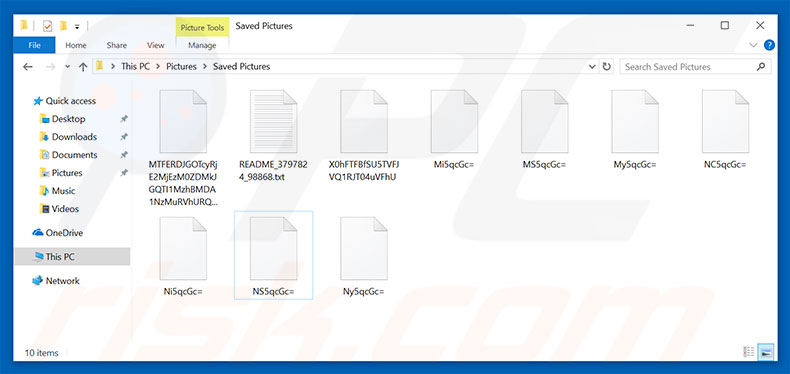Expand the ribbon with the chevron
Image resolution: width=790 pixels, height=374 pixels.
tap(754, 45)
